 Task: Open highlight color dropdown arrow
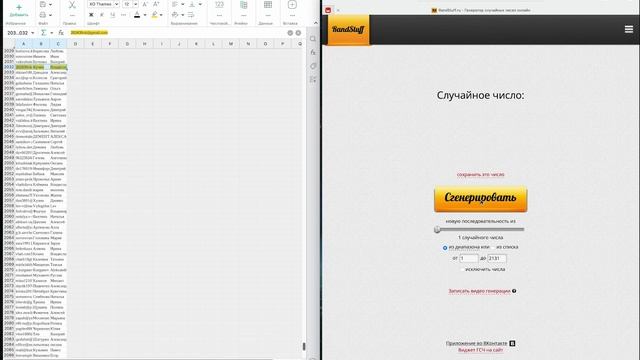coord(161,16)
